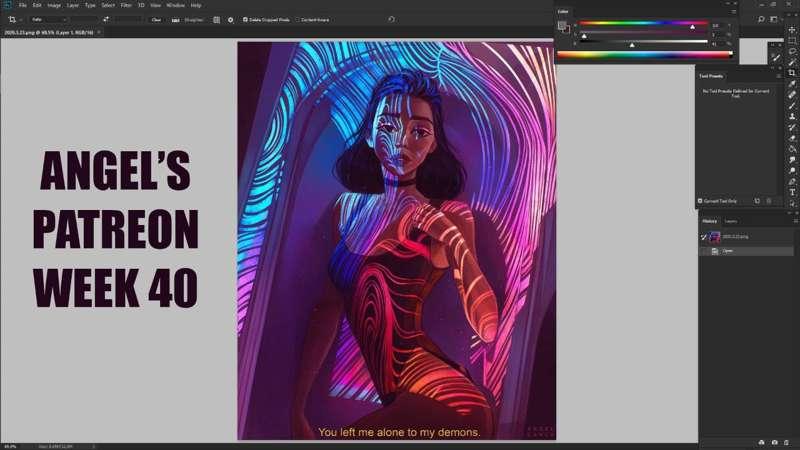Adjust the hue slider handle
Viewport: 800px width, 450px height.
692,27
